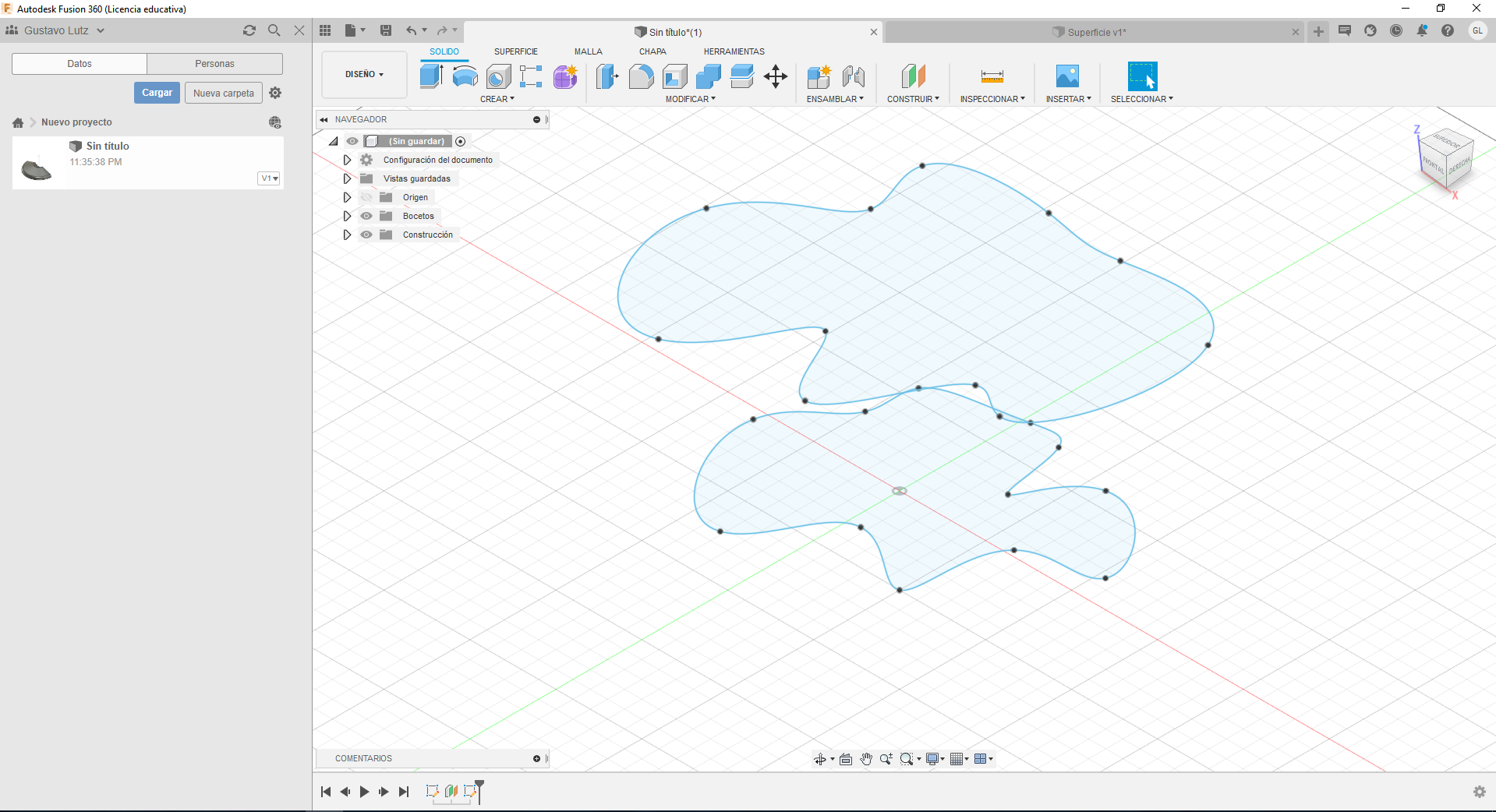The image size is (1496, 812).
Task: Click the Datos tab button
Action: click(x=80, y=64)
